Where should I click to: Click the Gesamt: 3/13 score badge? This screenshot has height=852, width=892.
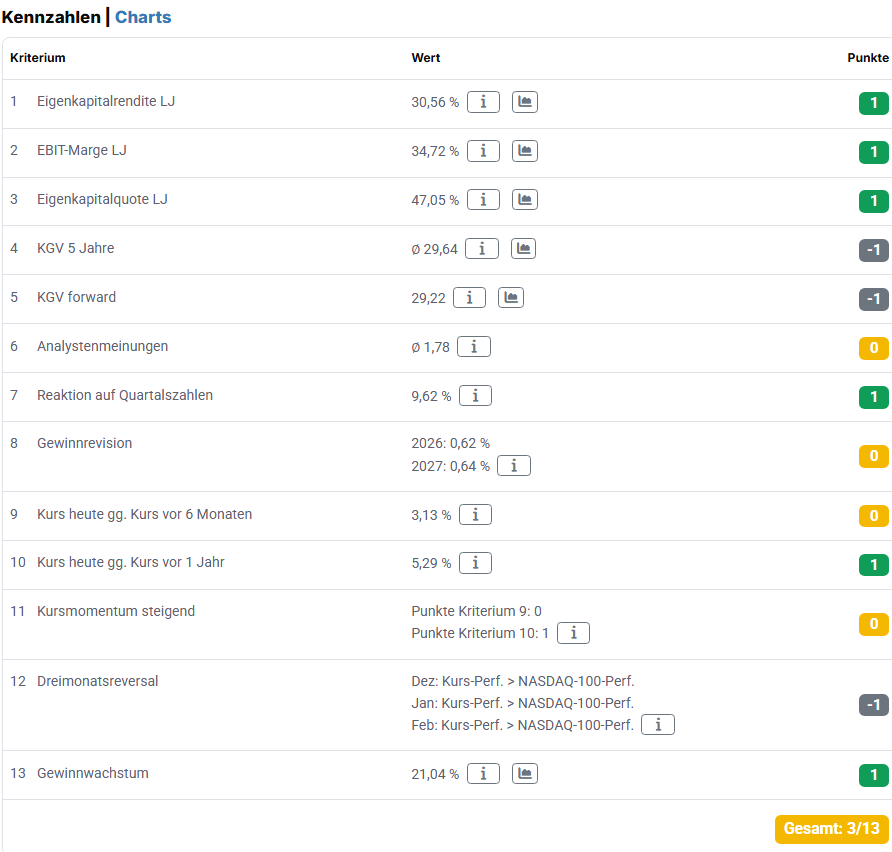(x=831, y=829)
